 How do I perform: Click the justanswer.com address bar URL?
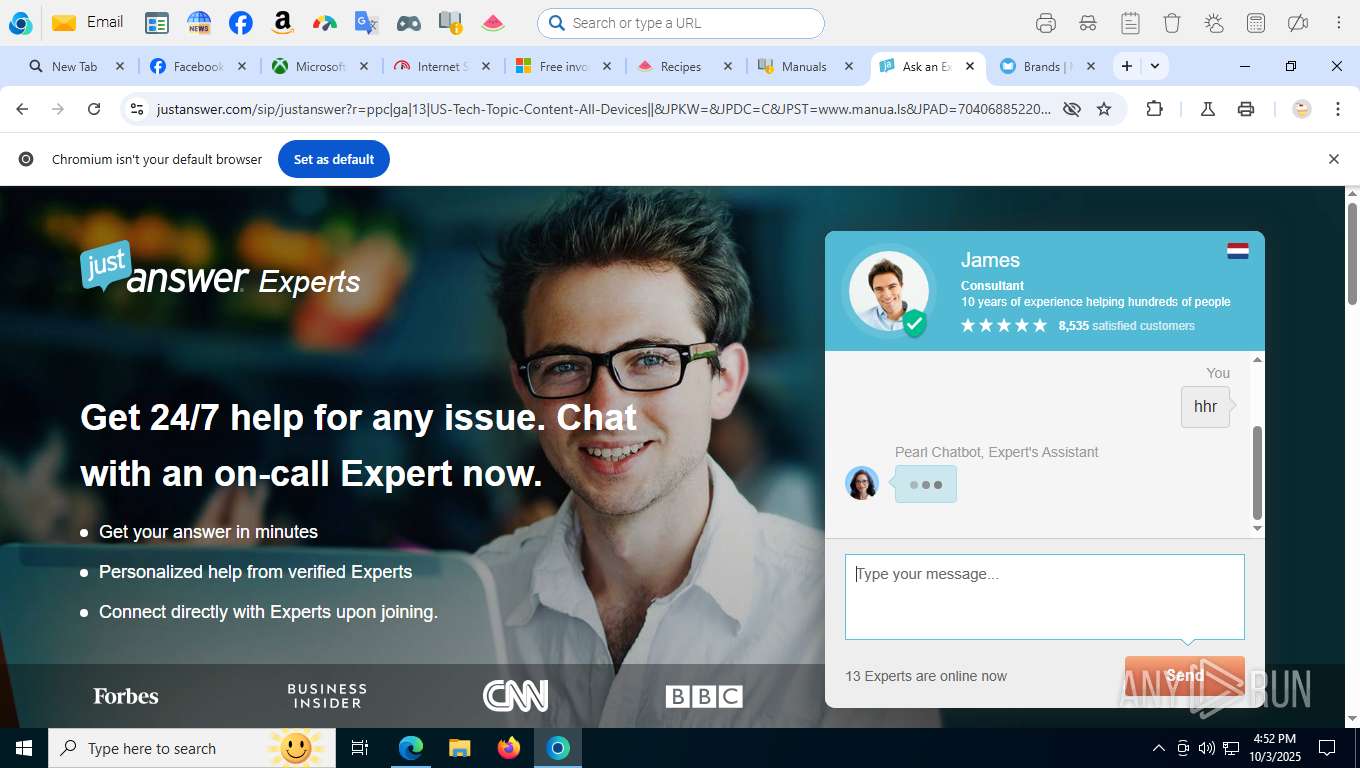(603, 109)
